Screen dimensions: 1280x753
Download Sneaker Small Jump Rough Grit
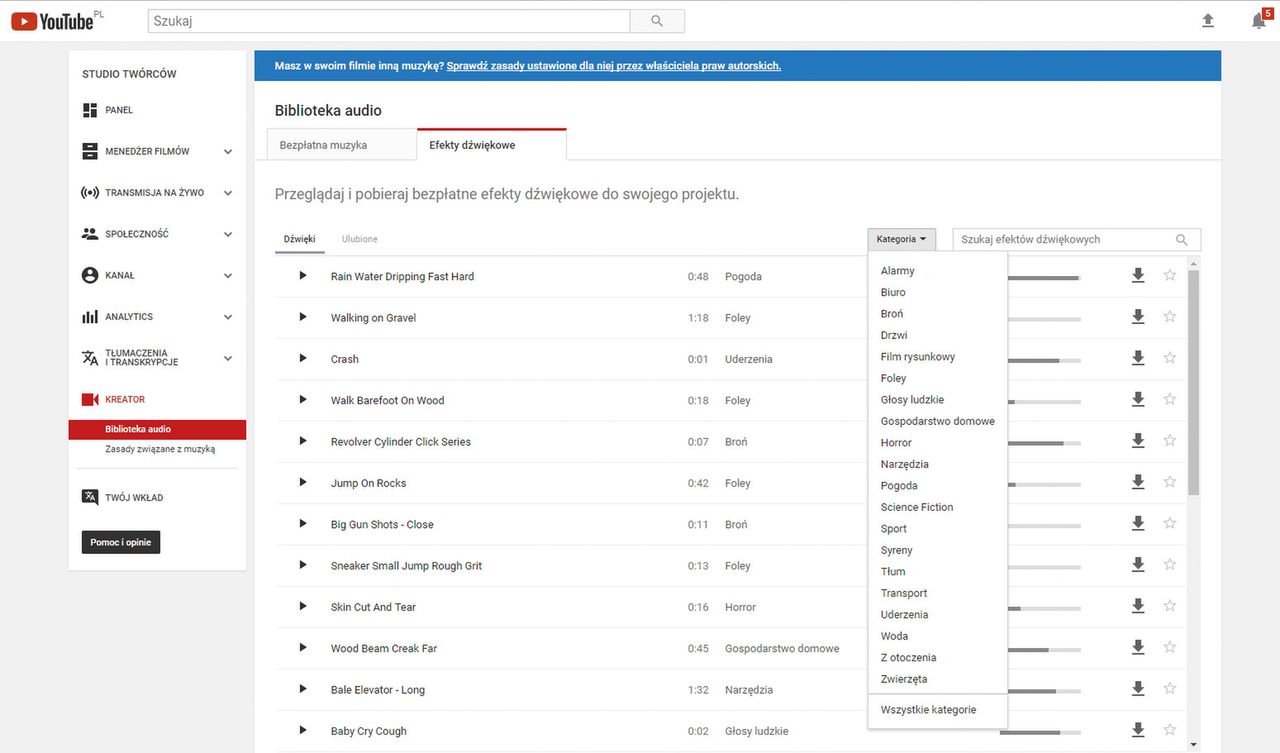coord(1138,565)
